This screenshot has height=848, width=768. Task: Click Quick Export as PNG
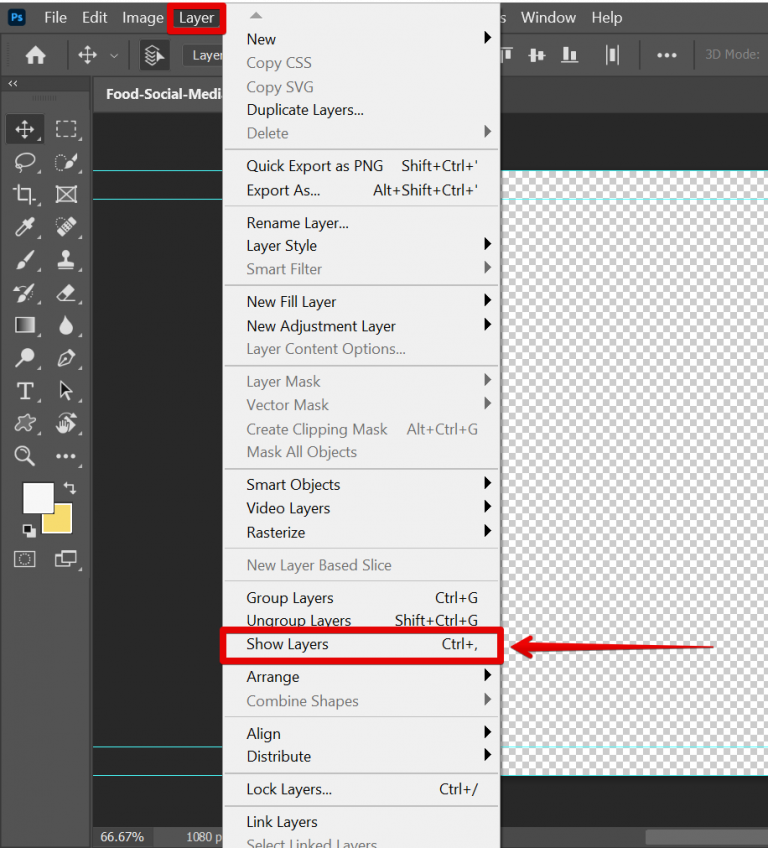(x=315, y=166)
